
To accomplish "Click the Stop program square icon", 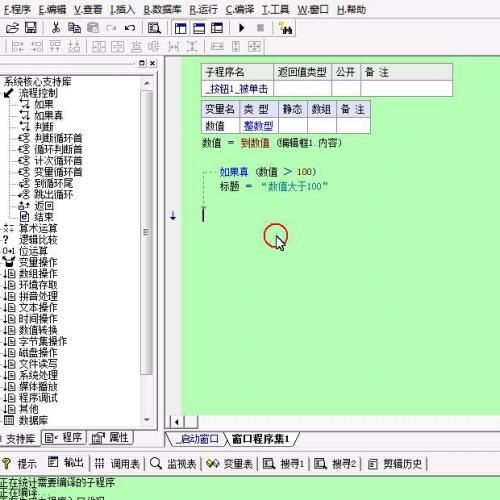I will point(260,28).
